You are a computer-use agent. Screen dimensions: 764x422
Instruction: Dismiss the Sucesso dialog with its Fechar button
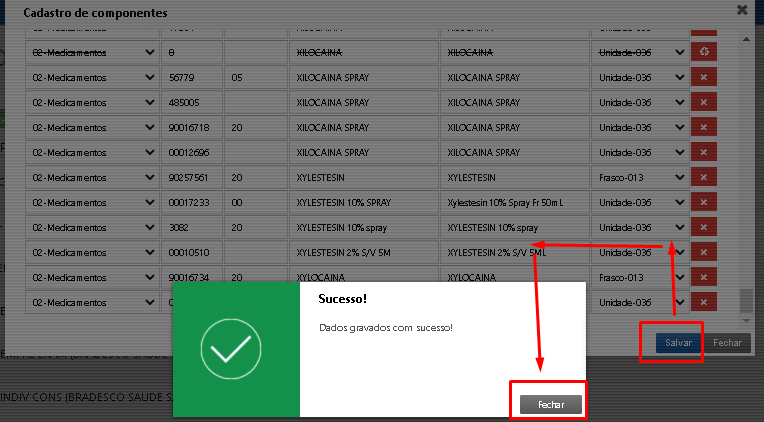click(551, 404)
